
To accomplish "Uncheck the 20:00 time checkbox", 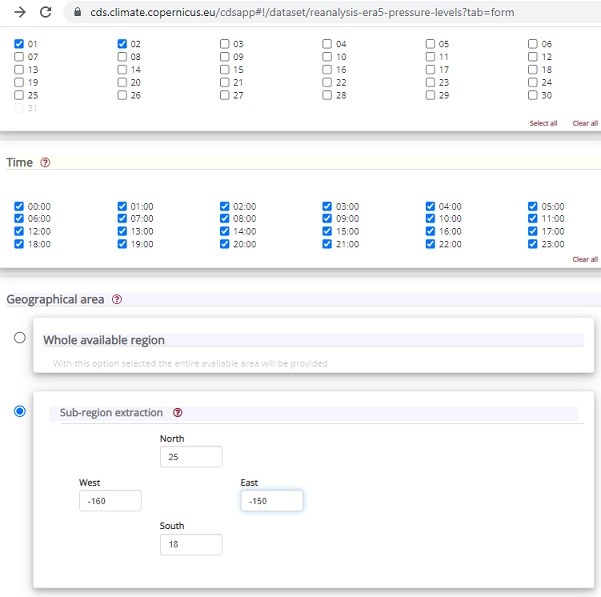I will click(x=225, y=244).
